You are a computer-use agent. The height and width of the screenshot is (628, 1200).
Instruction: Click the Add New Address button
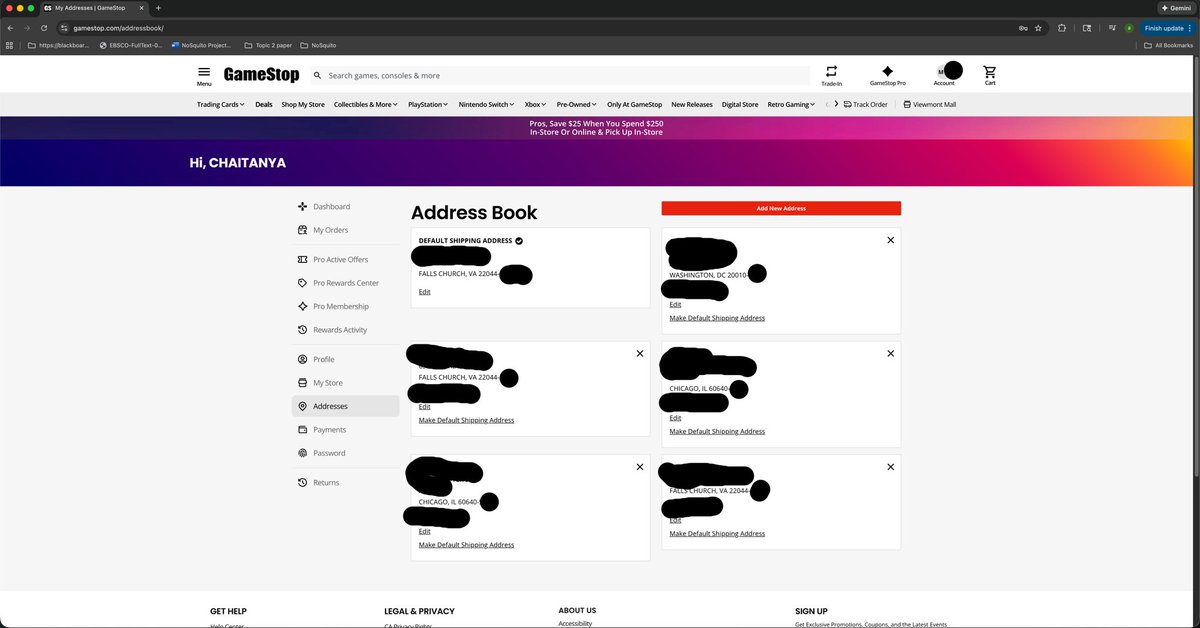pos(781,208)
